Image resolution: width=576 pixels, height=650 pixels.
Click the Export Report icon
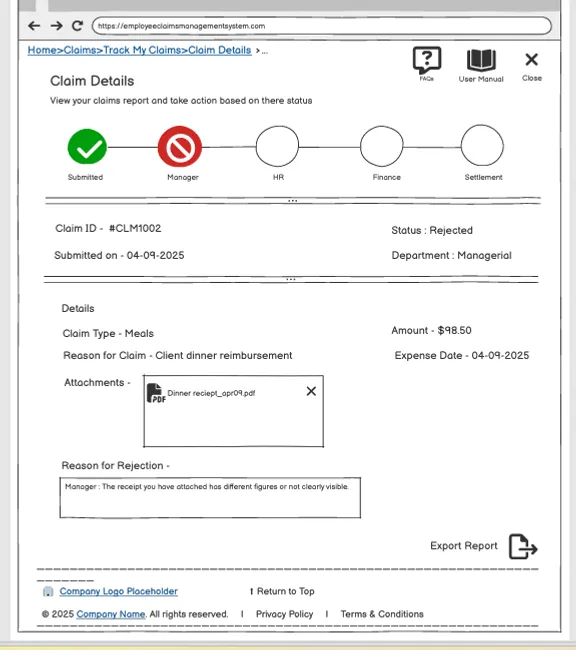tap(523, 547)
